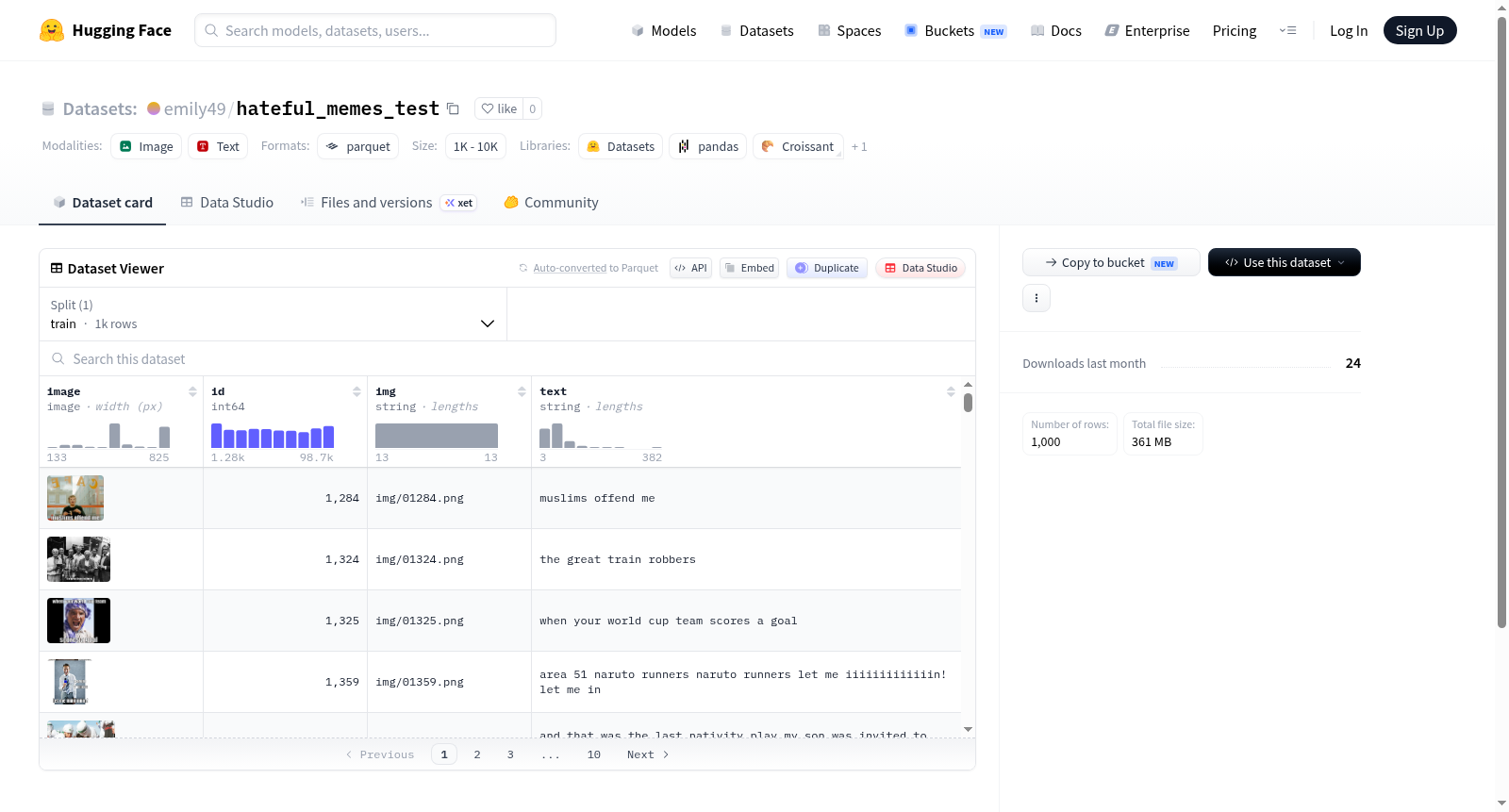
Task: Open the three-dot more options button
Action: pyautogui.click(x=1036, y=298)
